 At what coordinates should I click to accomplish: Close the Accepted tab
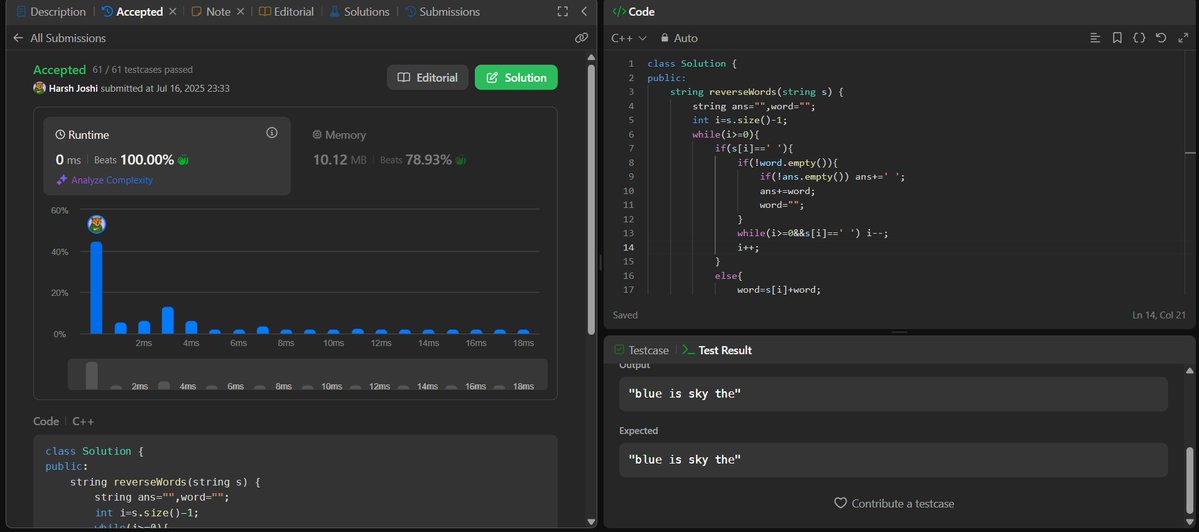click(173, 11)
